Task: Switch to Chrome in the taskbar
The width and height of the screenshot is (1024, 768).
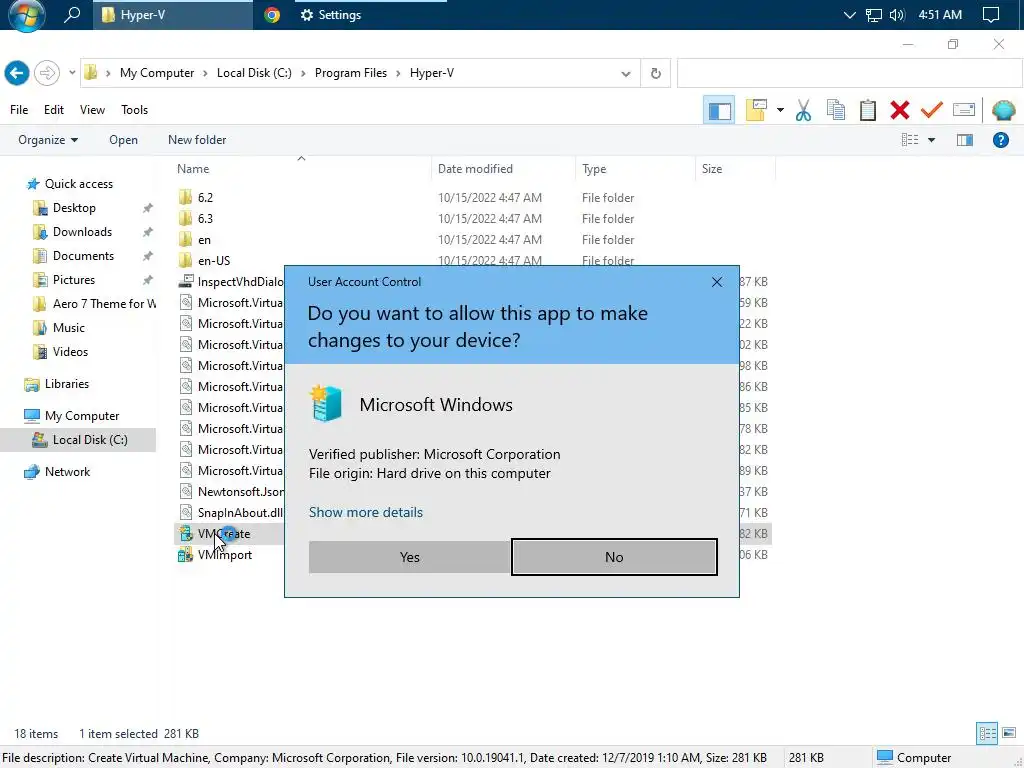Action: (272, 15)
